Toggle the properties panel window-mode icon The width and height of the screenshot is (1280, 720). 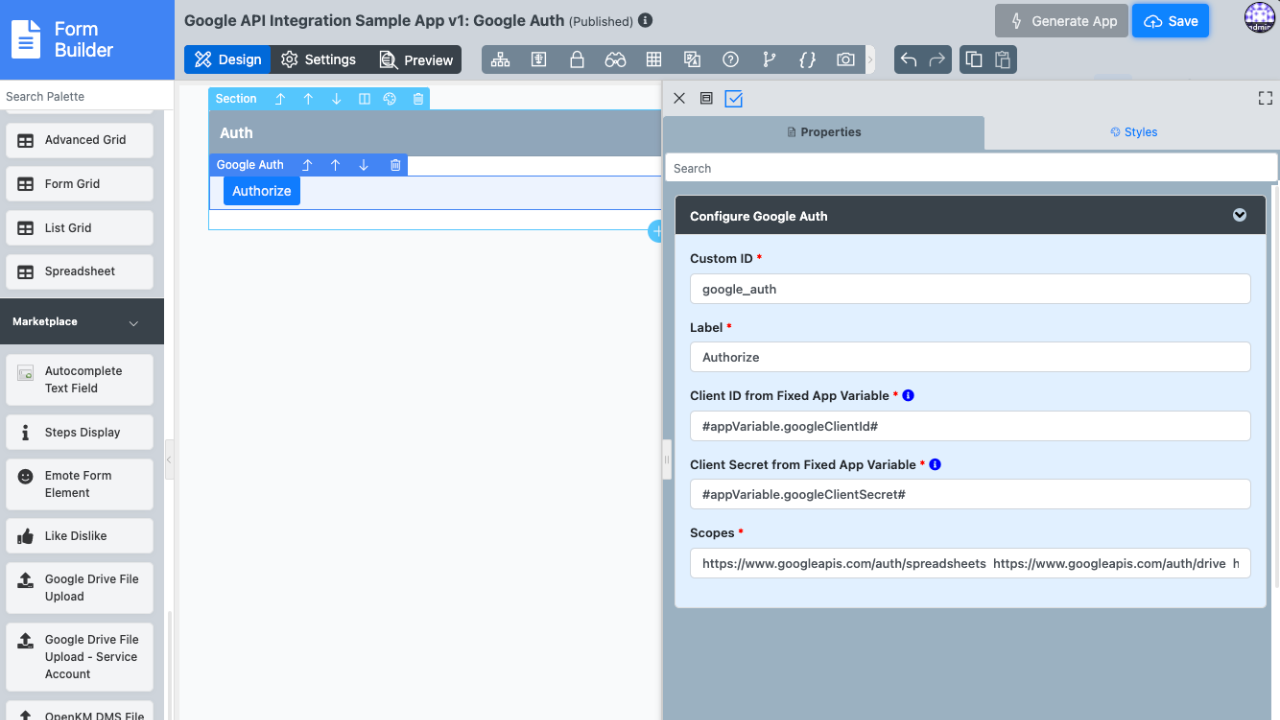[706, 99]
